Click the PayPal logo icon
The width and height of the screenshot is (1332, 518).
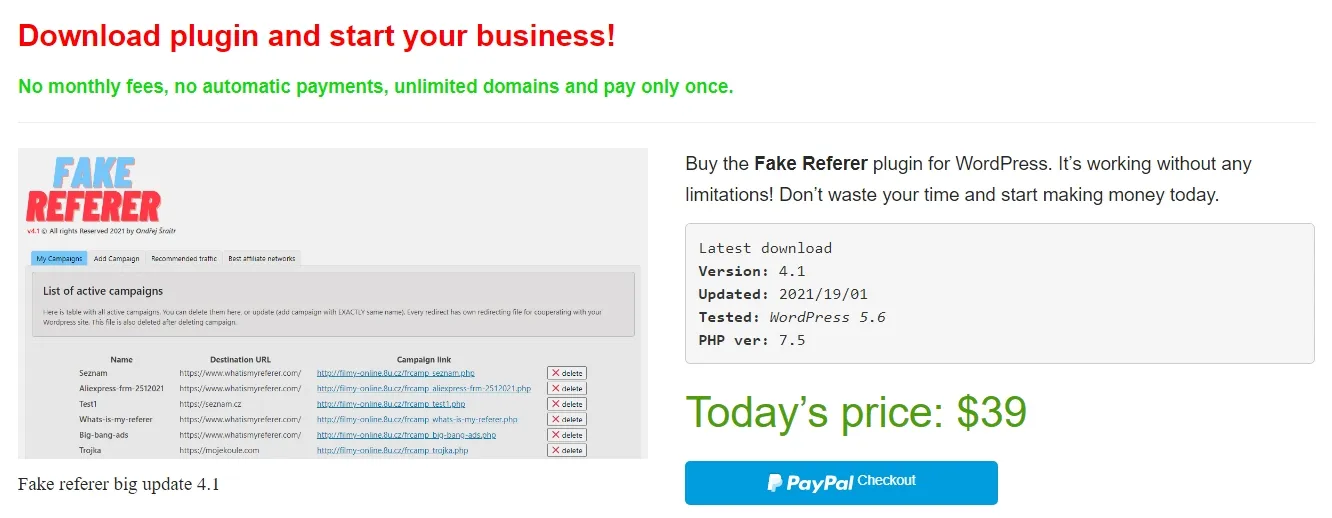tap(775, 483)
